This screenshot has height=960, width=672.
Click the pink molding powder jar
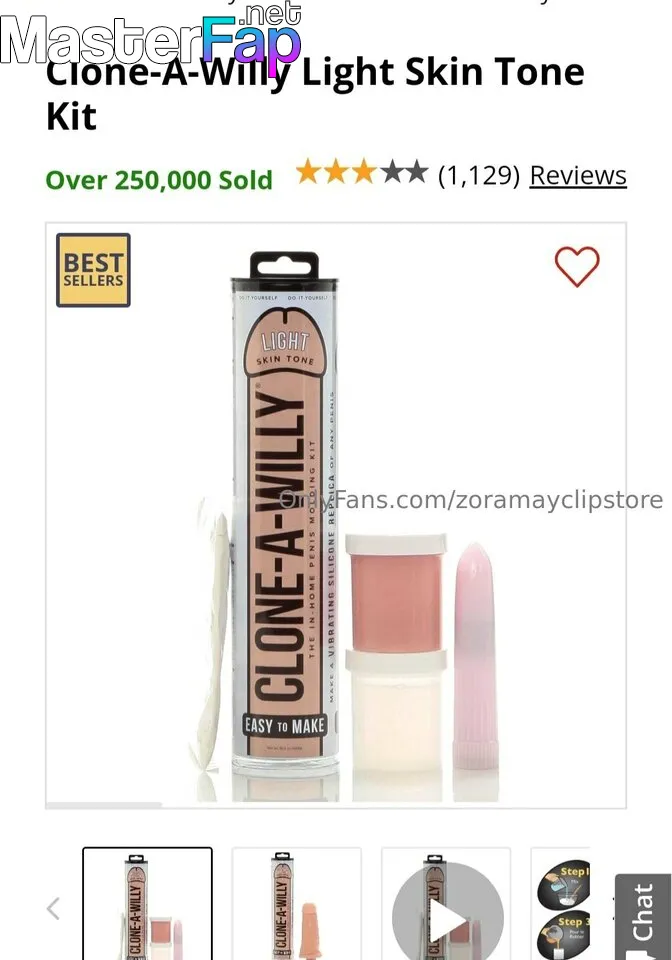click(x=397, y=592)
